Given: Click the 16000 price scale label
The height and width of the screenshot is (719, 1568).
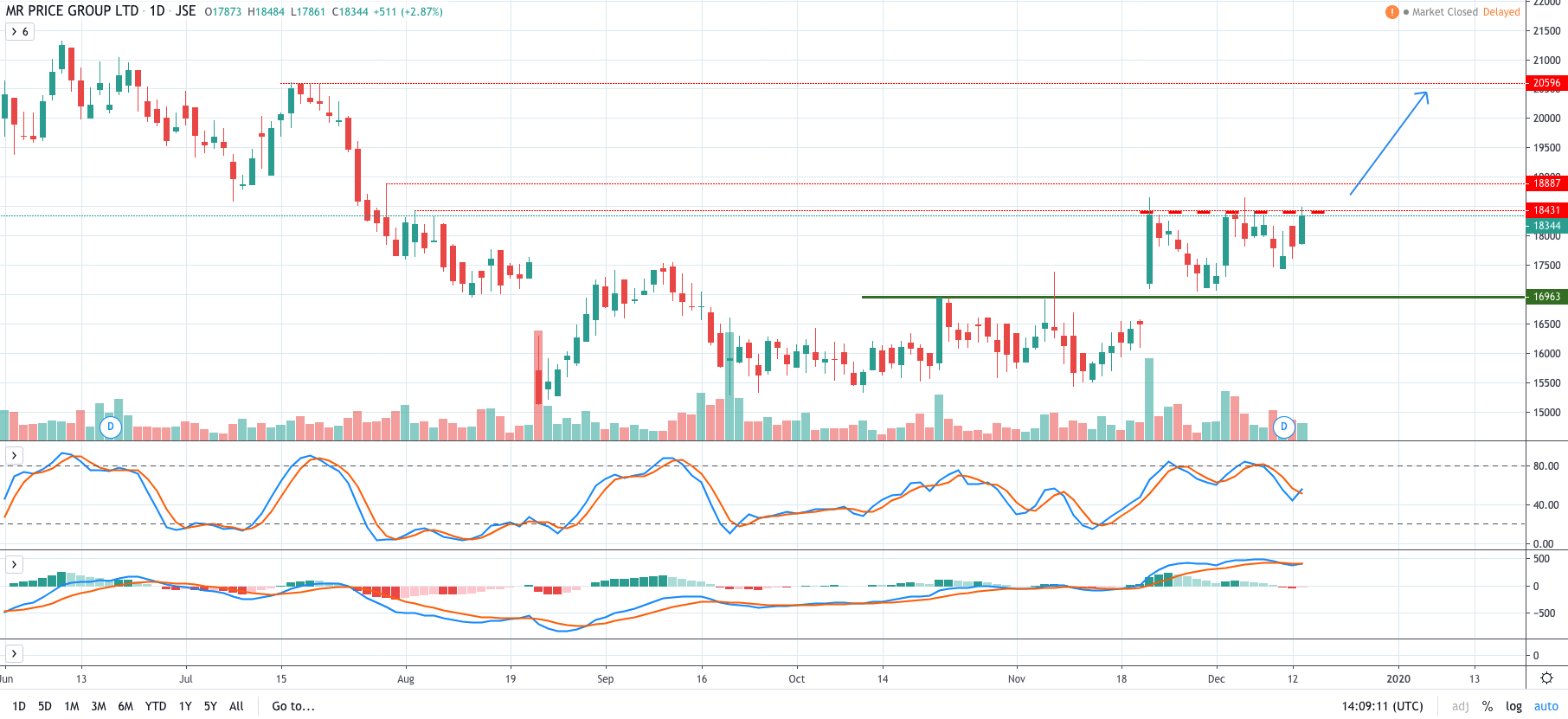Looking at the screenshot, I should coord(1546,354).
